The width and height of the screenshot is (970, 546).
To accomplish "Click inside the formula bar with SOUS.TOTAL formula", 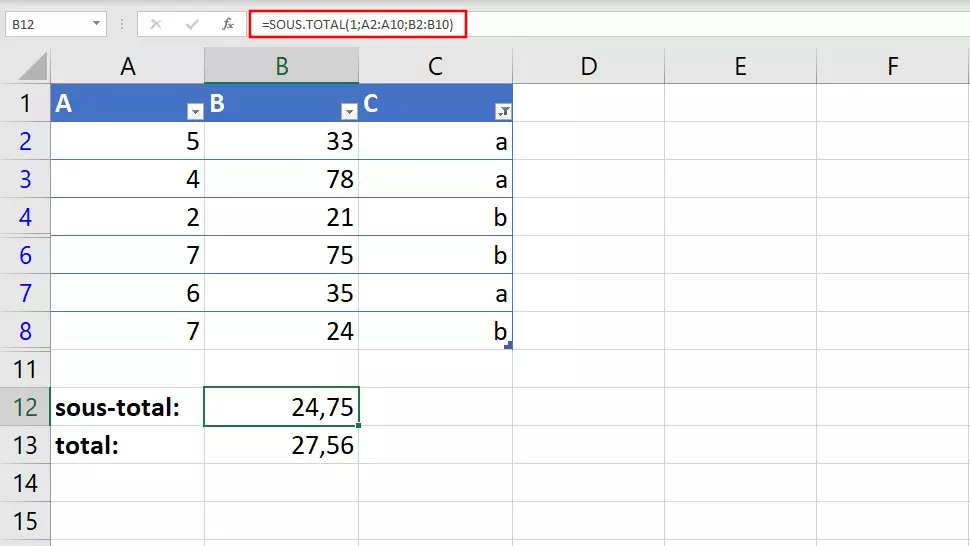I will click(609, 24).
